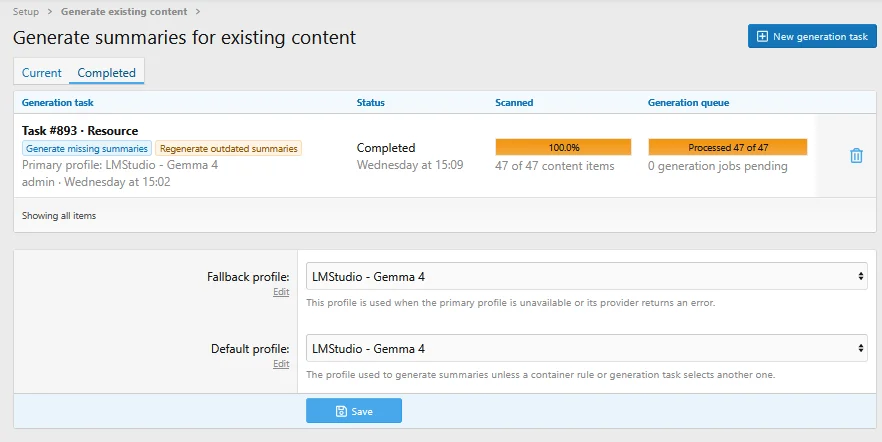882x442 pixels.
Task: Click the Completed status text
Action: (x=386, y=147)
